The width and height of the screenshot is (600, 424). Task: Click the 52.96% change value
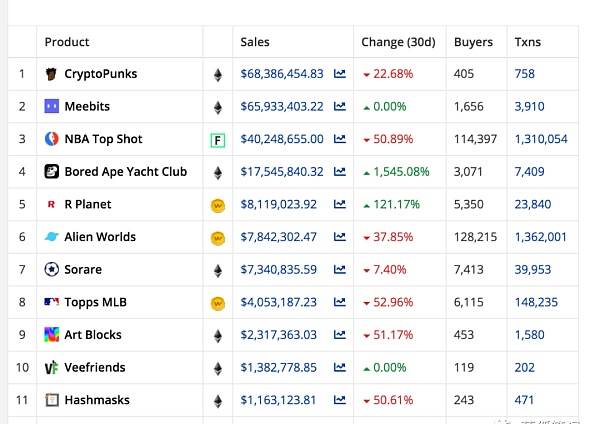393,302
